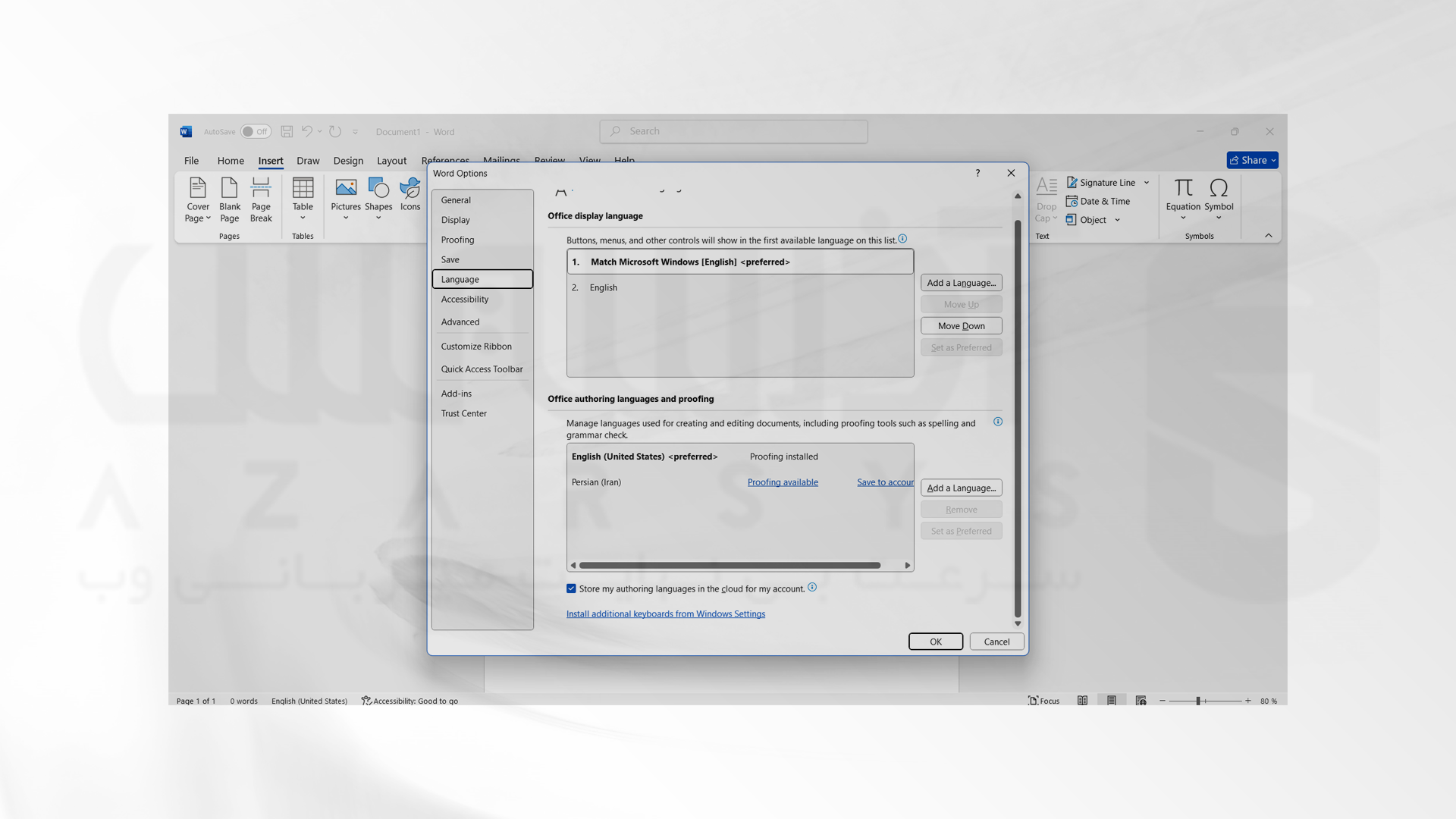Expand the Object dropdown arrow
This screenshot has width=1456, height=819.
[1117, 220]
